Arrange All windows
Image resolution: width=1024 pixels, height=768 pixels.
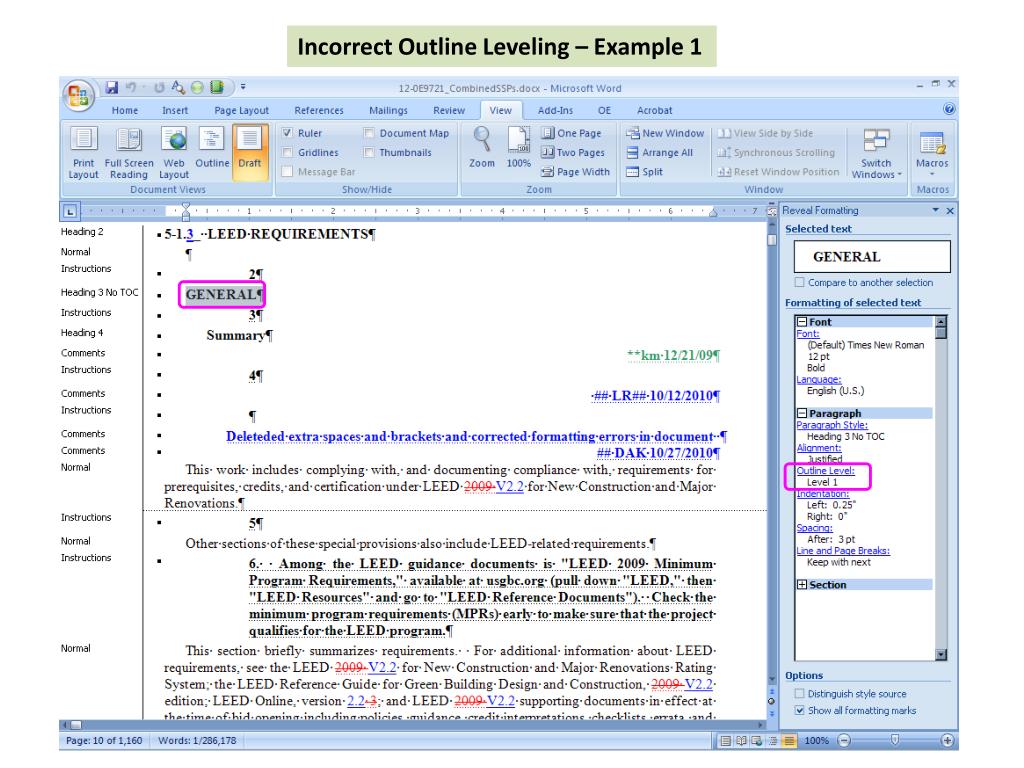click(660, 153)
